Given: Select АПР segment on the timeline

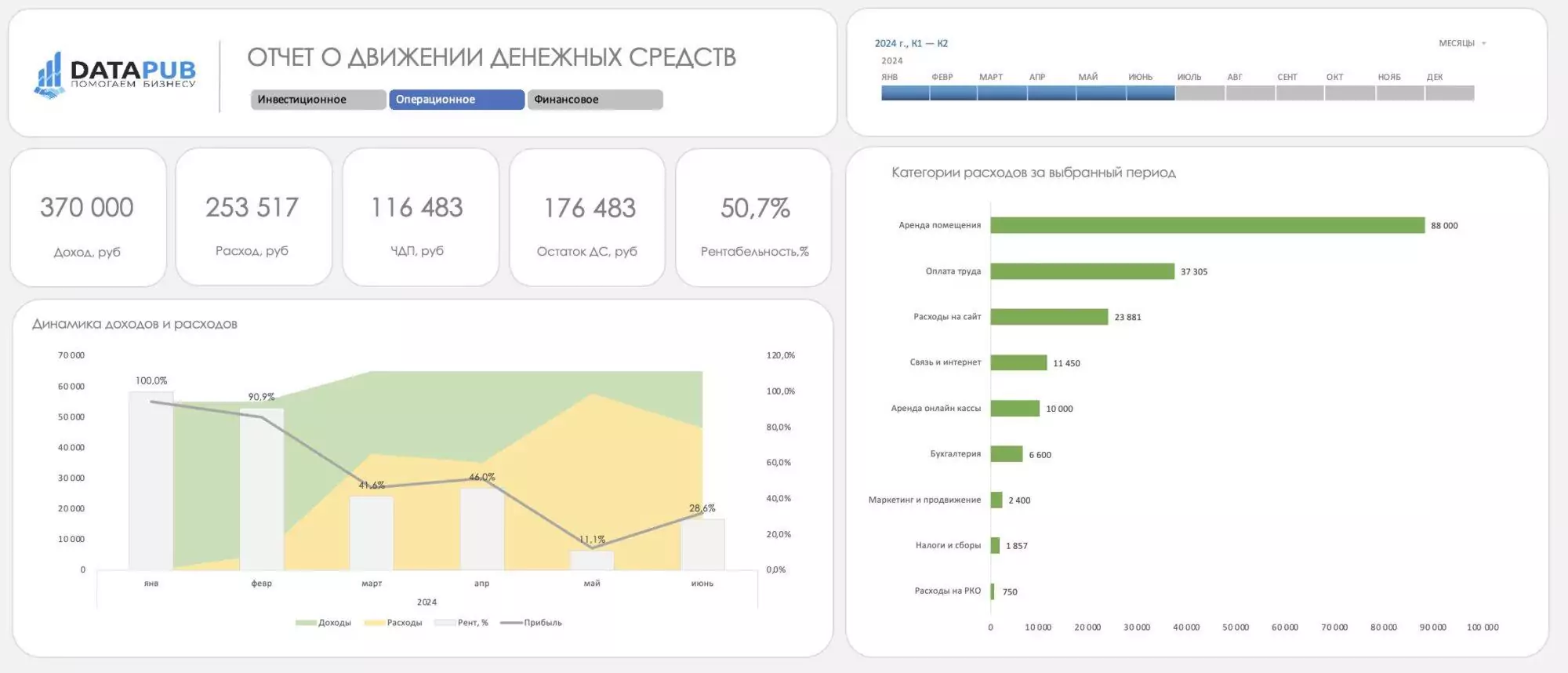Looking at the screenshot, I should point(1051,93).
